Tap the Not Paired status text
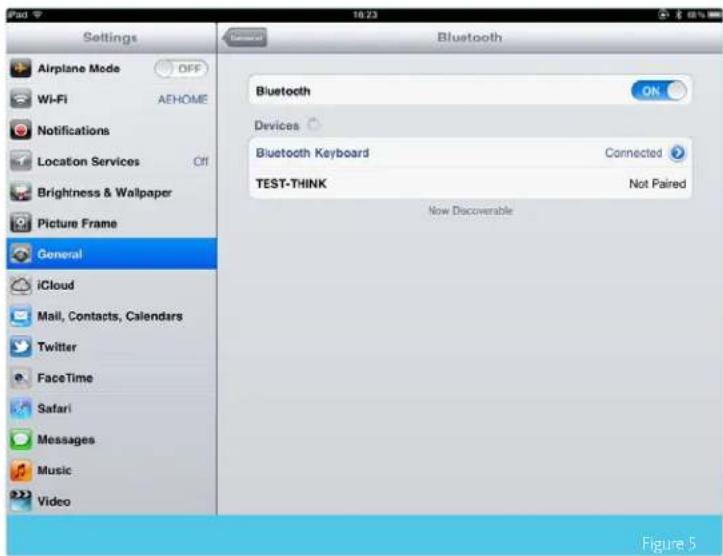This screenshot has width=723, height=556. tap(658, 183)
